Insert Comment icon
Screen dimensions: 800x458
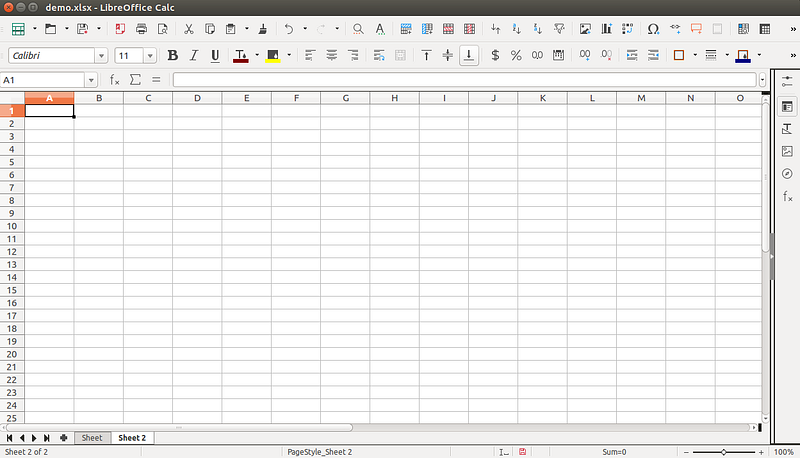click(696, 29)
